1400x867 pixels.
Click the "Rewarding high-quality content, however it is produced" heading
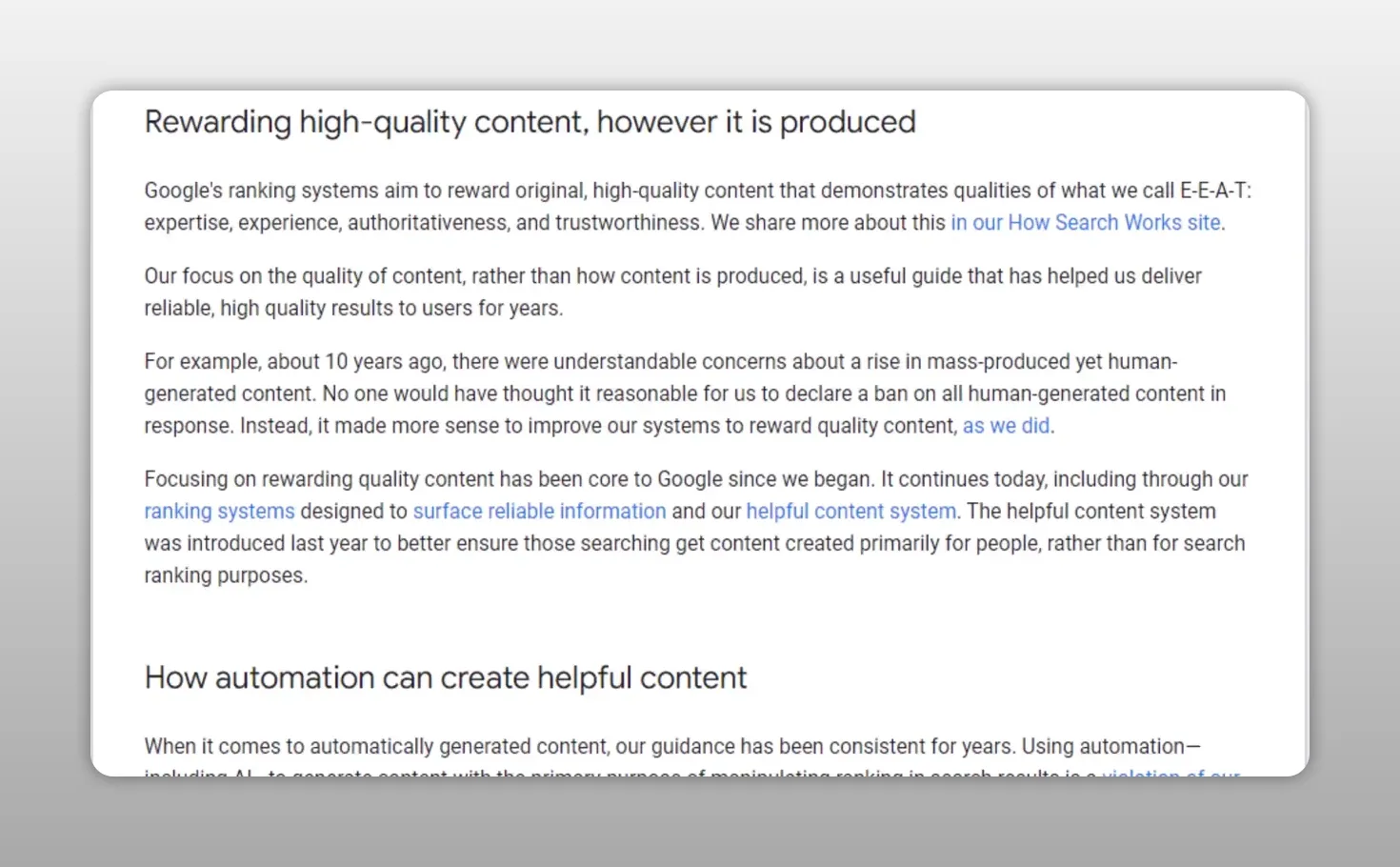tap(530, 123)
